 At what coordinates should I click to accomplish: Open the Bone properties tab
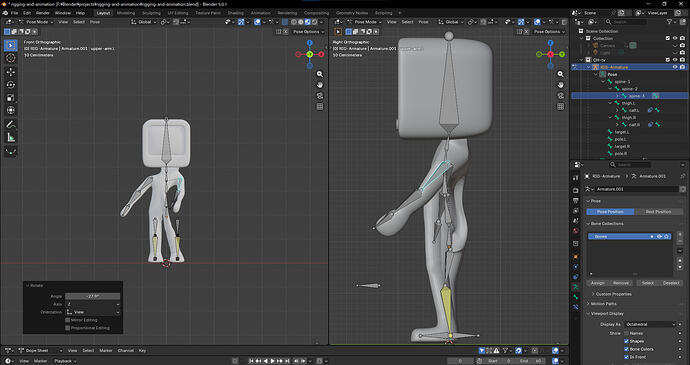pos(576,297)
